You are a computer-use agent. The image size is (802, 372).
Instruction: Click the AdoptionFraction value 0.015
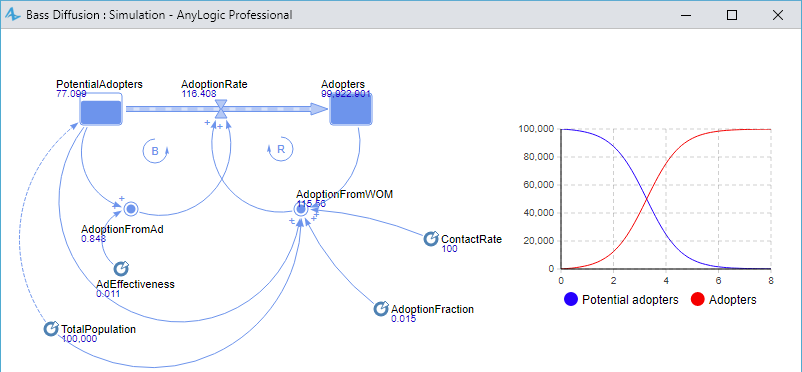tap(404, 319)
